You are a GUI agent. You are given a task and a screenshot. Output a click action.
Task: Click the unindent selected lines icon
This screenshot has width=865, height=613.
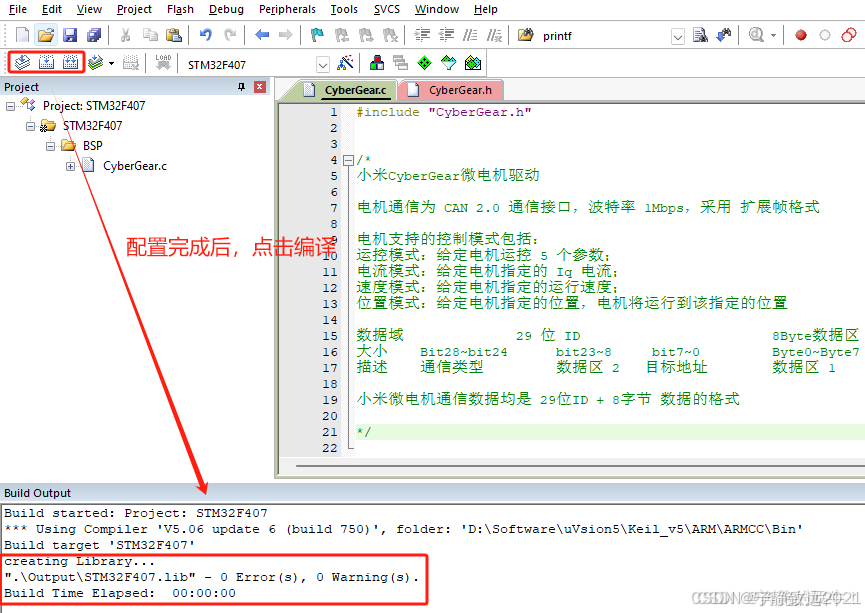click(x=446, y=35)
